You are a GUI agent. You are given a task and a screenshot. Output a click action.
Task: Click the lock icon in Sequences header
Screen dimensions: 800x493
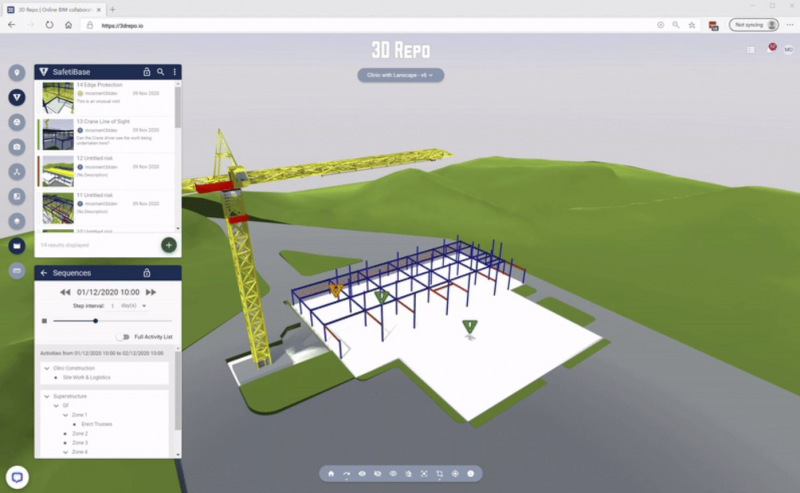tap(146, 273)
